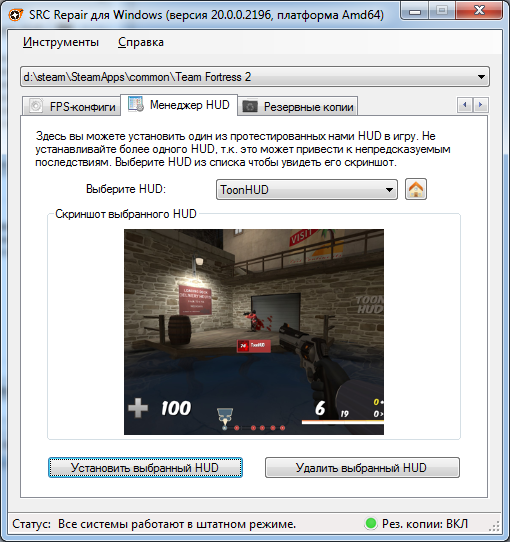
Task: Click the Менеджер HUD tab icon
Action: [136, 104]
